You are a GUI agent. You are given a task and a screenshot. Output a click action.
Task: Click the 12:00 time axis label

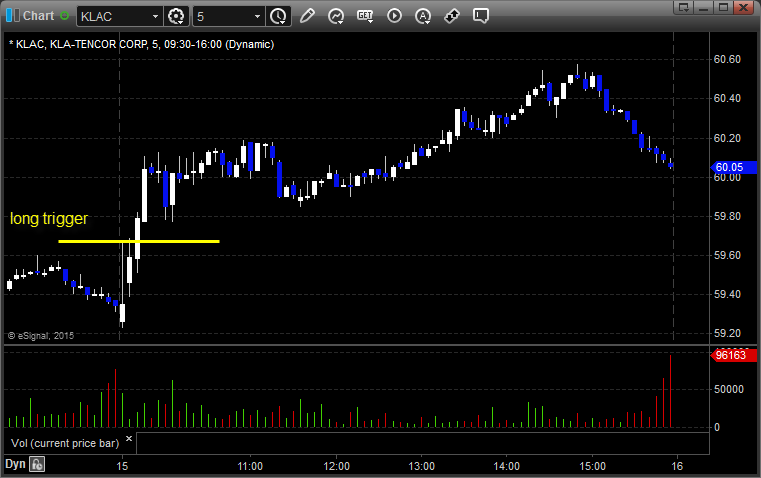coord(336,466)
